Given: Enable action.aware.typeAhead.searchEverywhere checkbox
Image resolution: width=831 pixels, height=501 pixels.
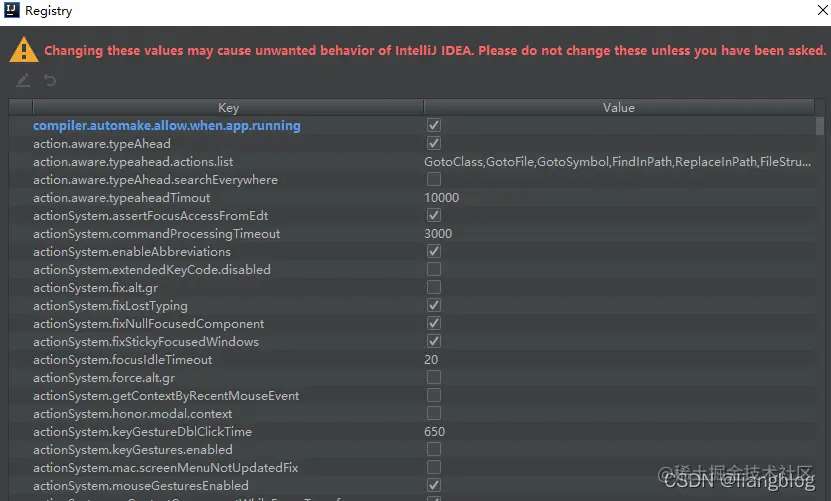Looking at the screenshot, I should click(434, 179).
